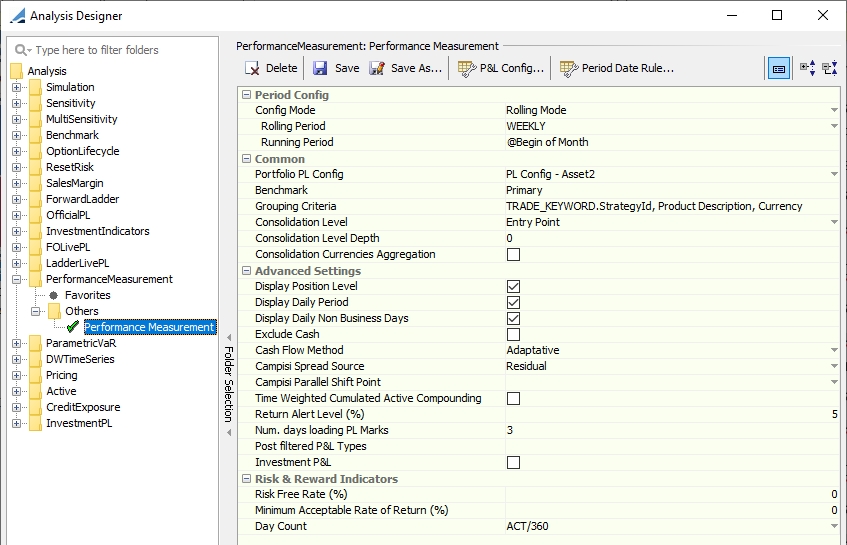The width and height of the screenshot is (847, 545).
Task: Collapse the Others subfolder
Action: [36, 311]
